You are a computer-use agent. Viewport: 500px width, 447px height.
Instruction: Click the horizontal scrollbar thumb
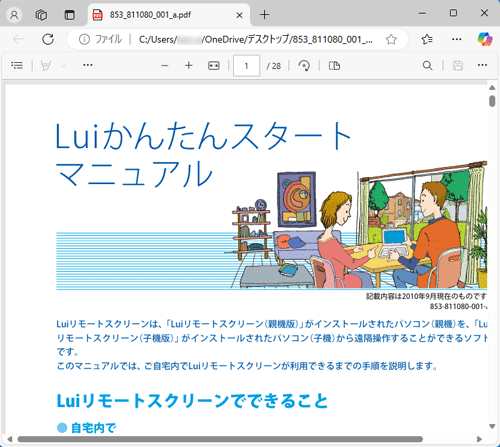tap(220, 439)
